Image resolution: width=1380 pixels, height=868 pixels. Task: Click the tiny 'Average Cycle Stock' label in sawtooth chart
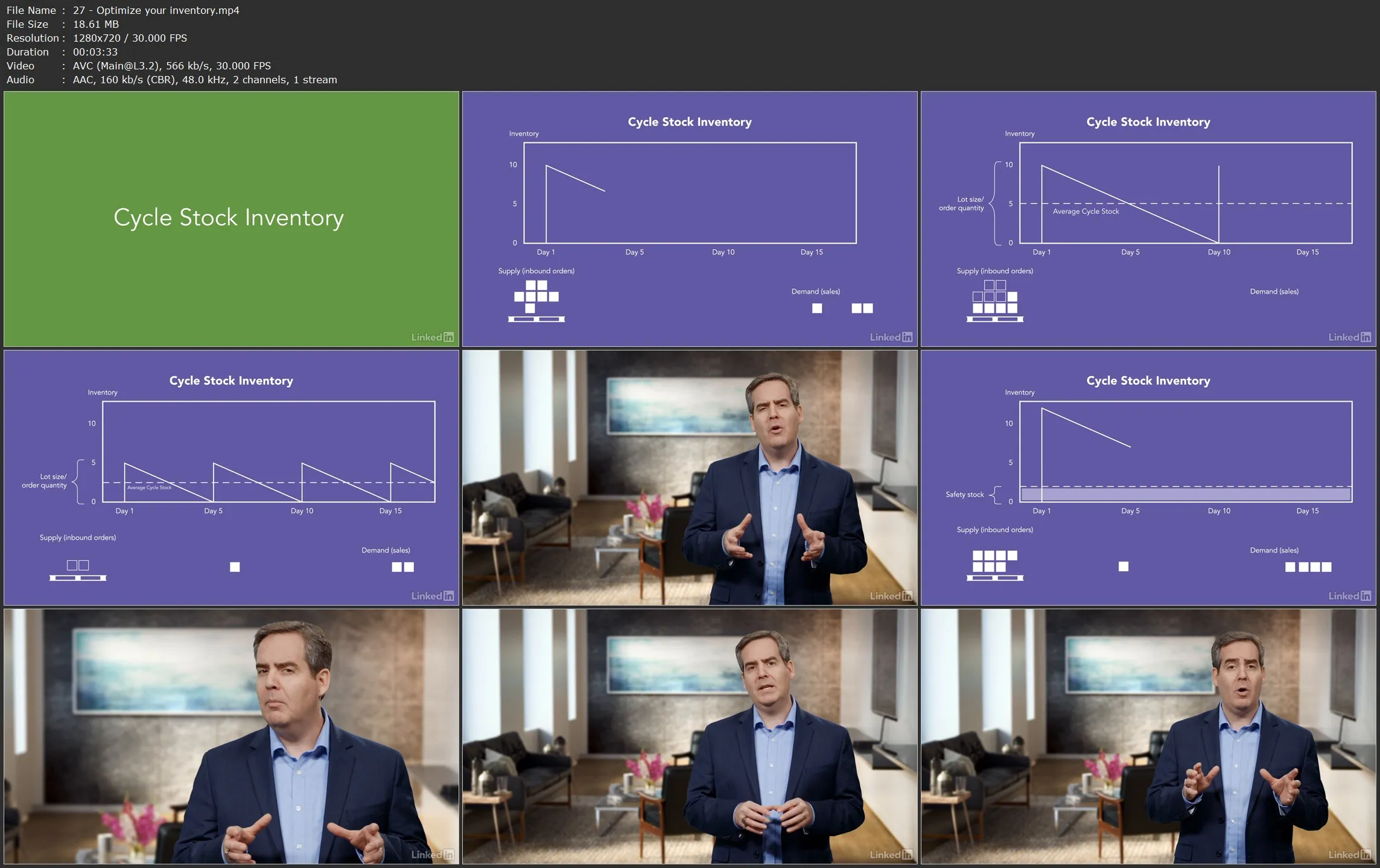pyautogui.click(x=149, y=487)
